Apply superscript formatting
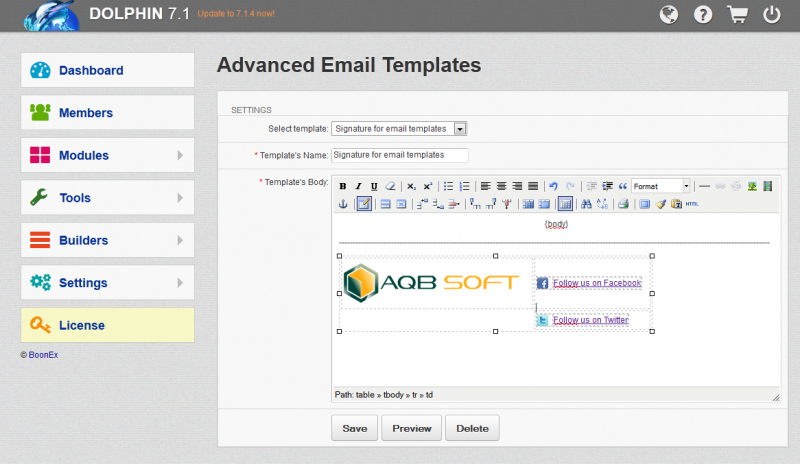The height and width of the screenshot is (464, 800). 428,186
